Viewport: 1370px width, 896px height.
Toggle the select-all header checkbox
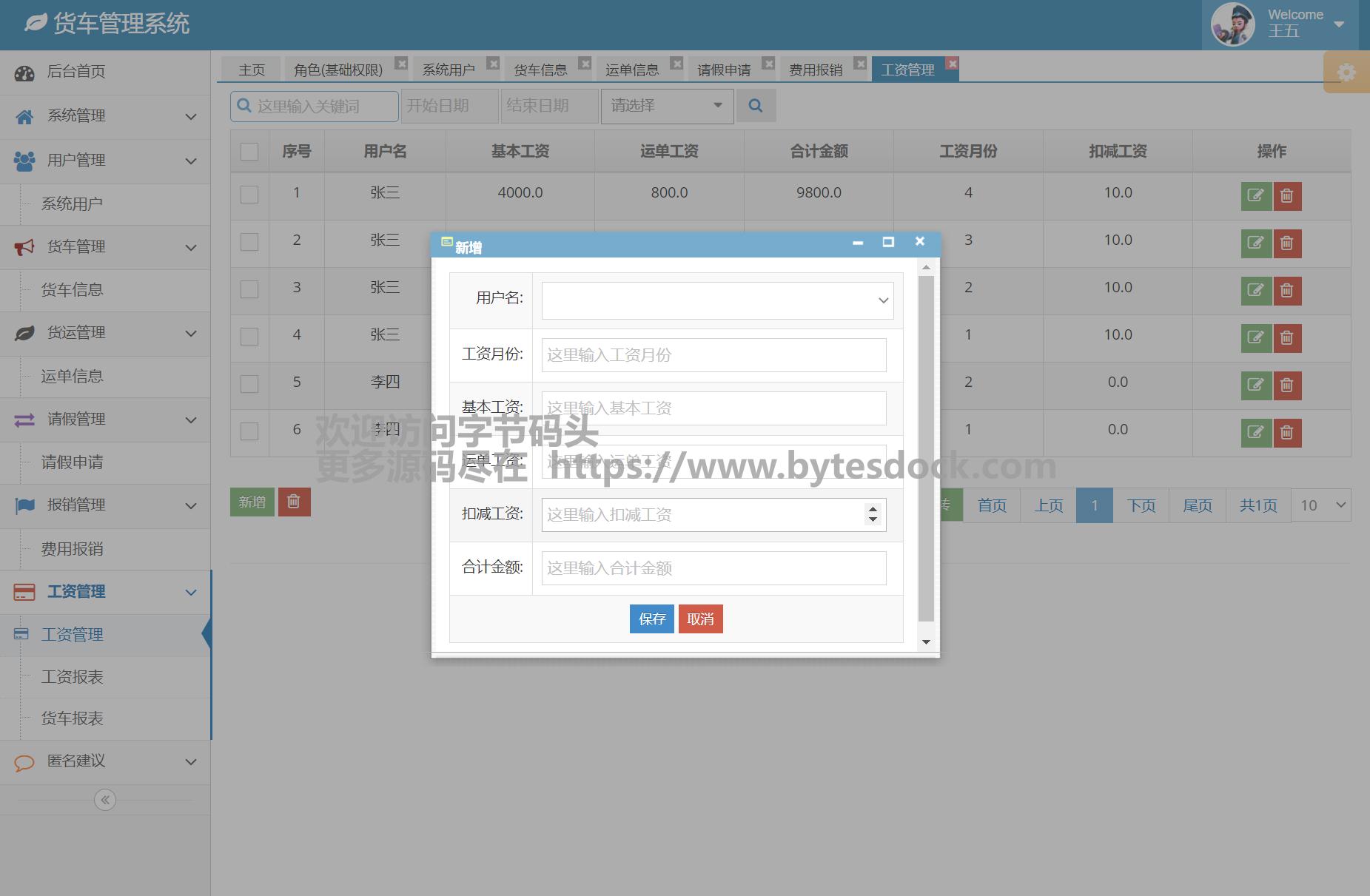click(x=249, y=152)
